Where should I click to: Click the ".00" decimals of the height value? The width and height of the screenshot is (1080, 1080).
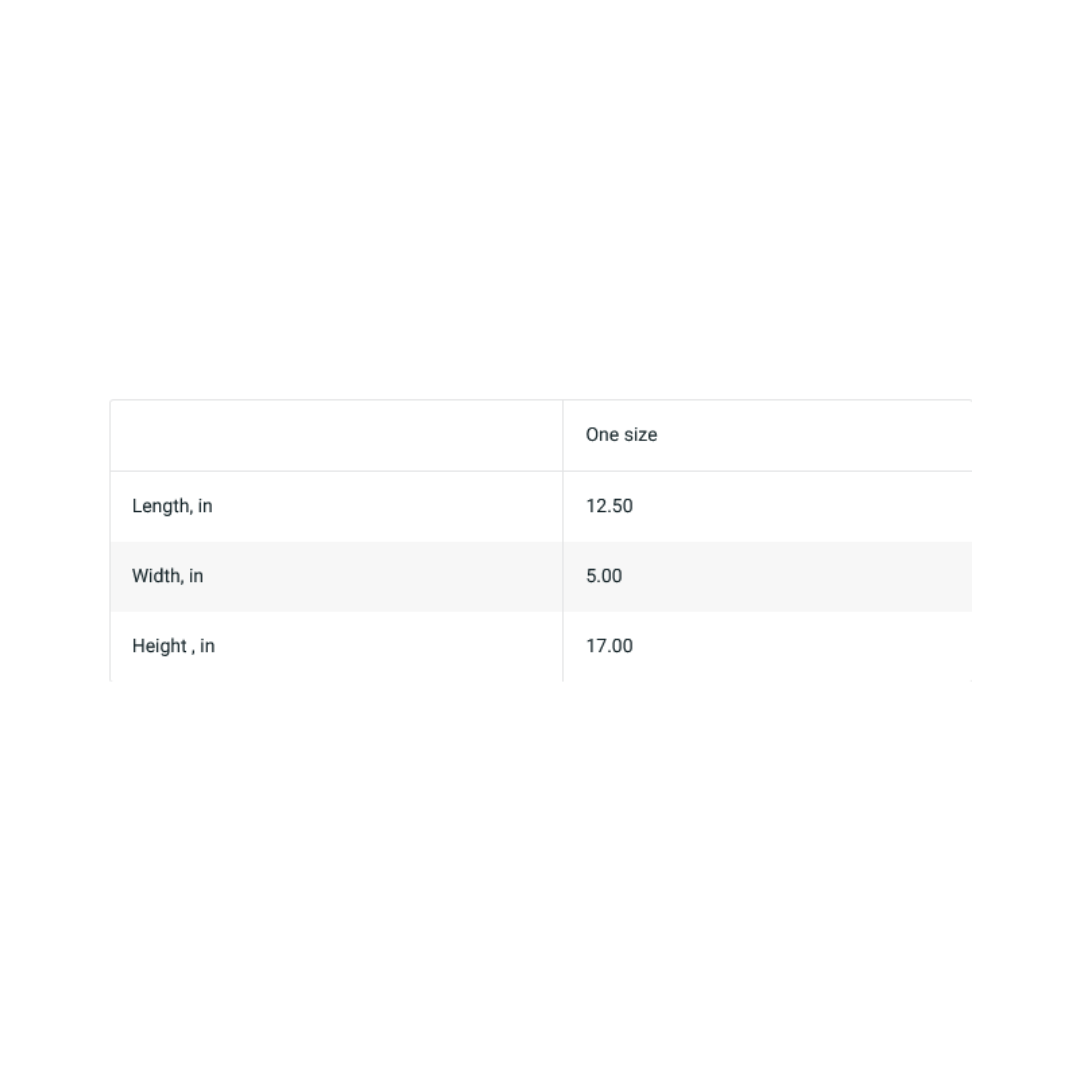coord(620,646)
